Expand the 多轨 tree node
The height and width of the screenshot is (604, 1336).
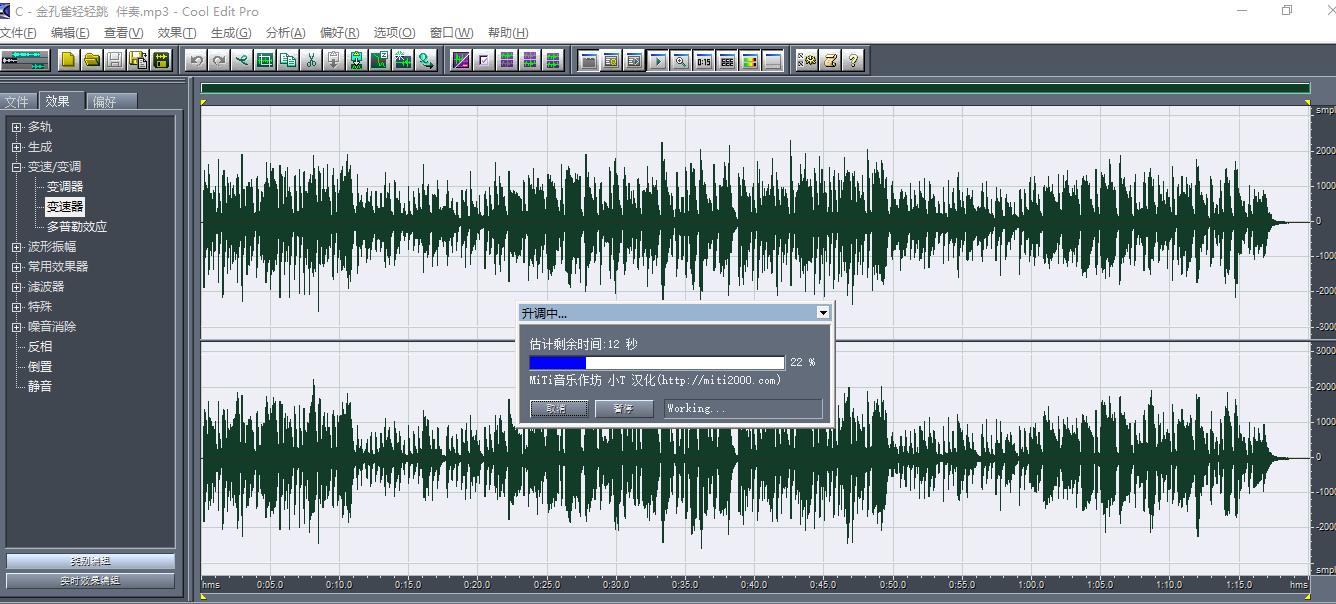pos(16,127)
